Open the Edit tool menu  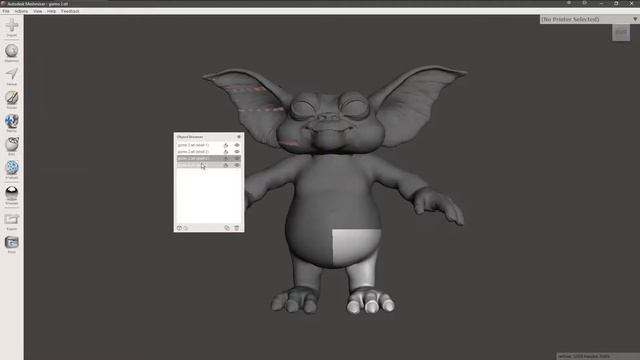[12, 145]
